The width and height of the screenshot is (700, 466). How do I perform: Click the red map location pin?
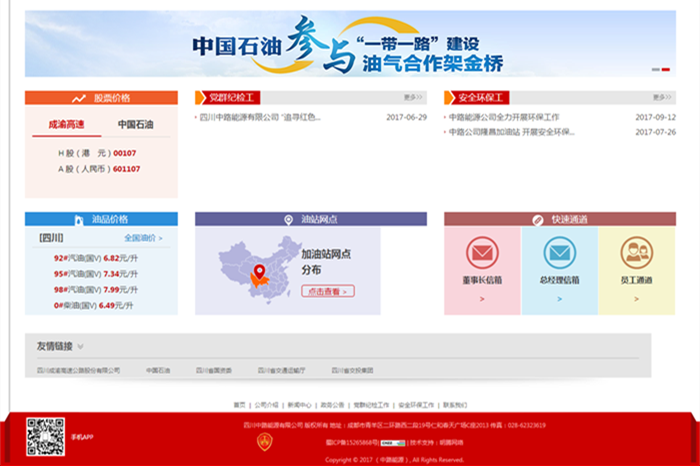tap(259, 271)
